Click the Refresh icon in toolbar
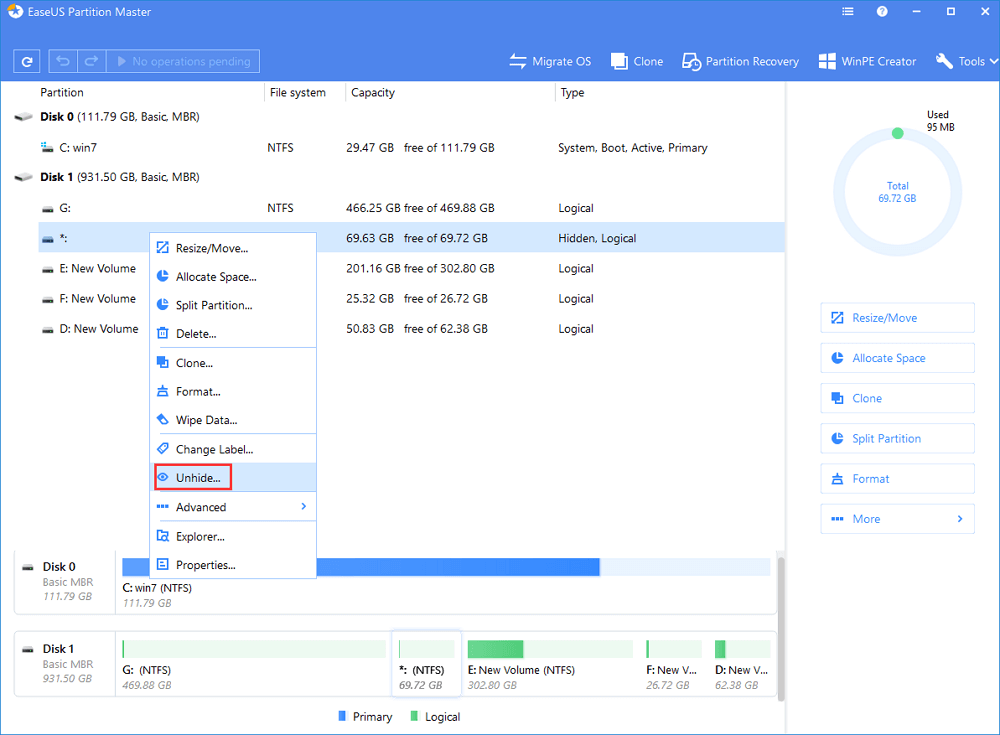The width and height of the screenshot is (1000, 735). [x=27, y=62]
